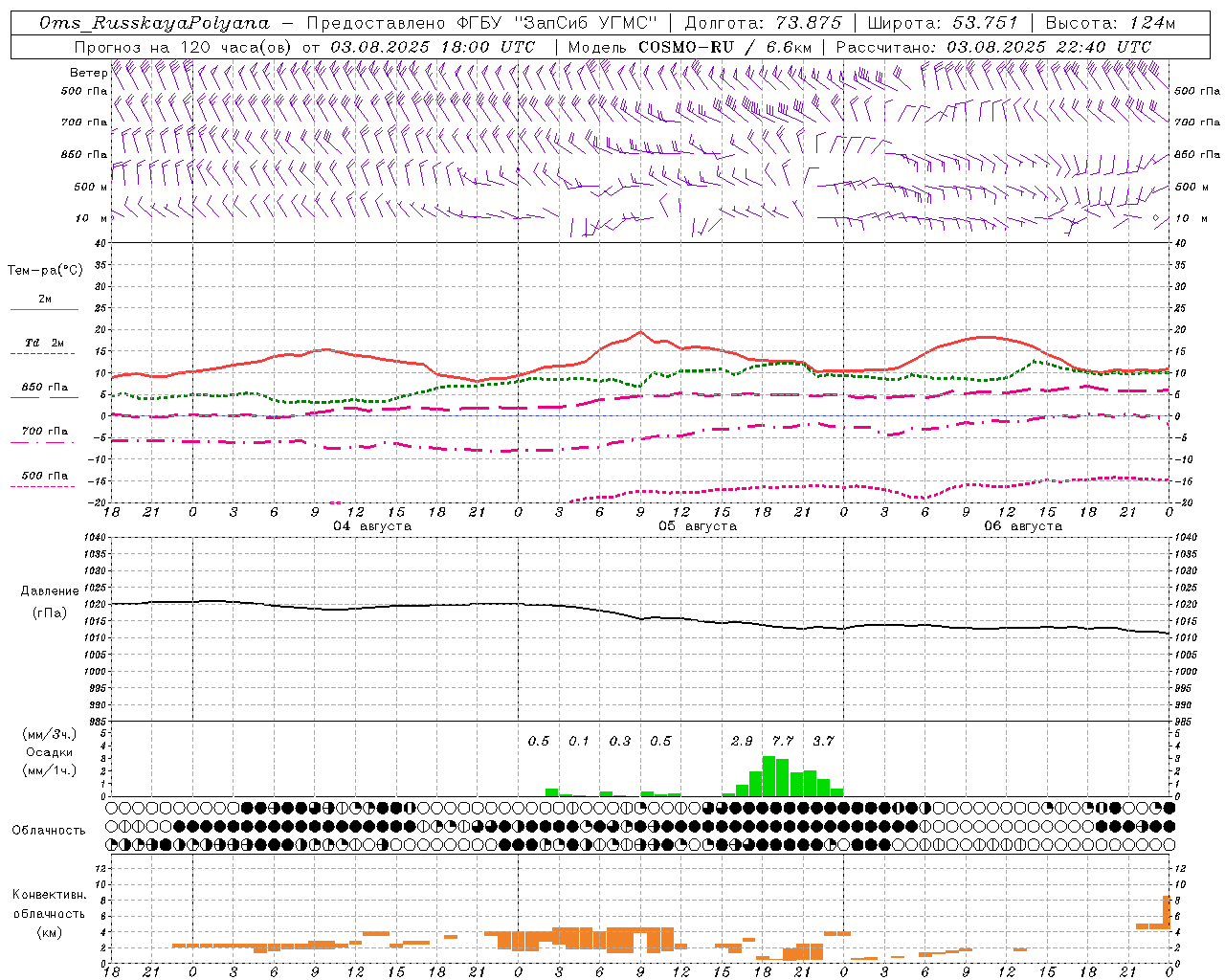
Task: Click the Td 2м legend entry
Action: [44, 343]
